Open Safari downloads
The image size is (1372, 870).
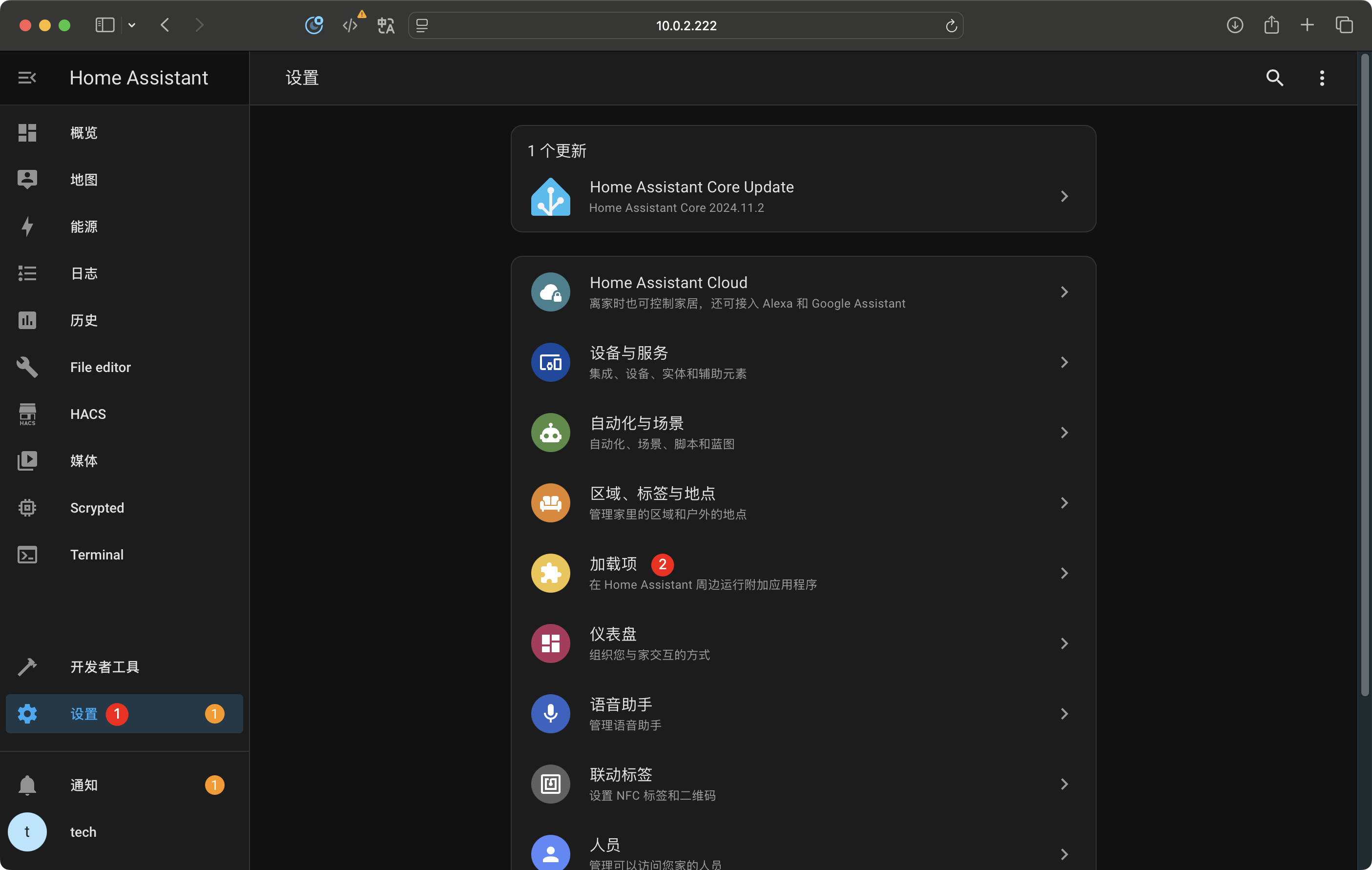pyautogui.click(x=1235, y=25)
